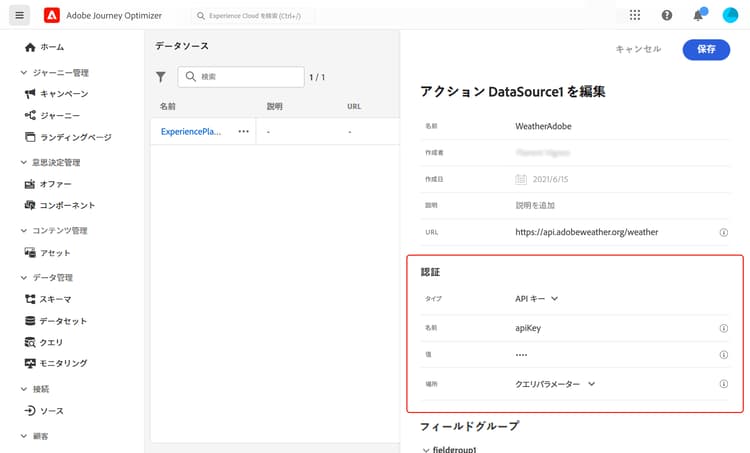Collapse the 接続 section
Image resolution: width=750 pixels, height=453 pixels.
coord(23,389)
